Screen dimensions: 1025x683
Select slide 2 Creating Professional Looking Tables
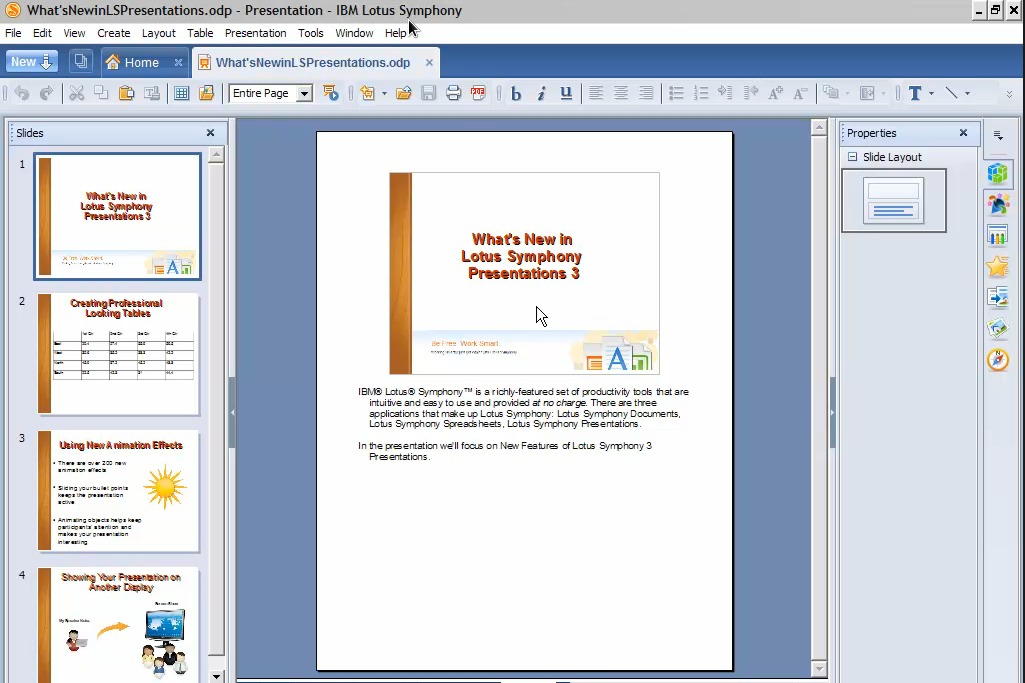pos(118,354)
